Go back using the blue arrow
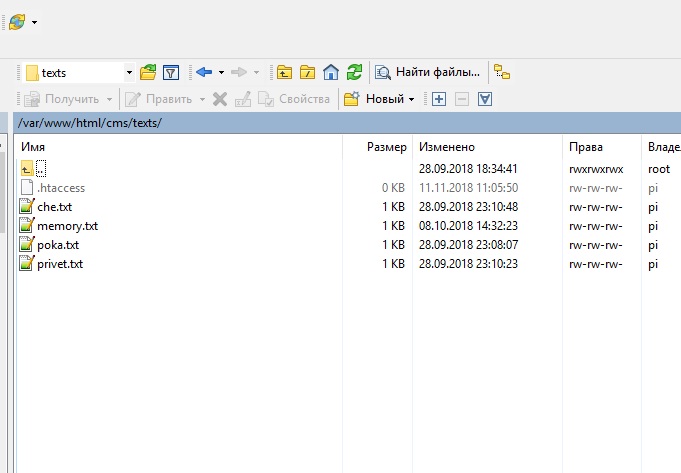 [204, 72]
